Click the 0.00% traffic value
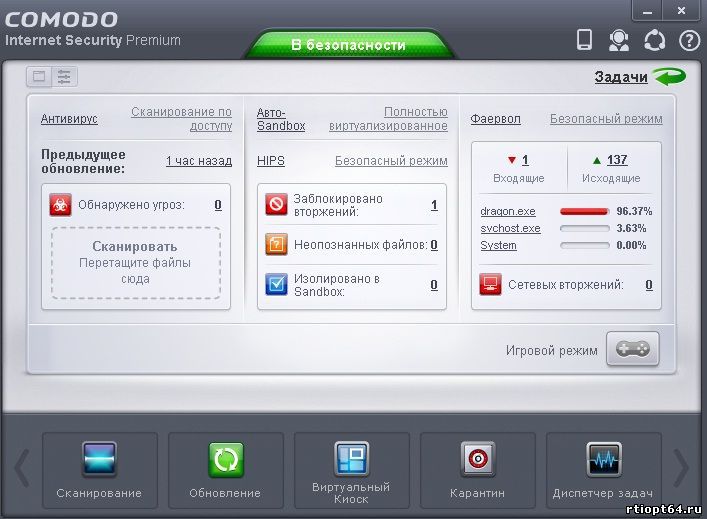Viewport: 707px width, 519px height. 631,246
